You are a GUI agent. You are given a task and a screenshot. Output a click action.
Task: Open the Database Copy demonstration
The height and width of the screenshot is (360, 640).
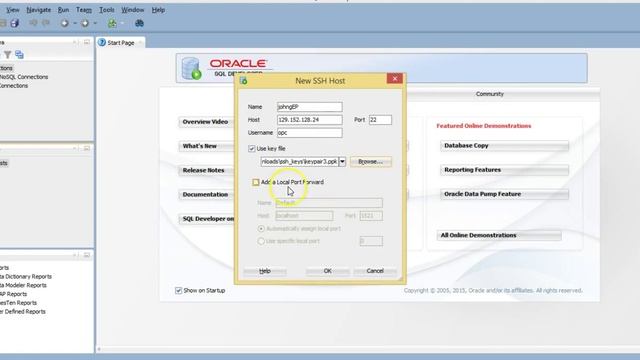point(504,146)
